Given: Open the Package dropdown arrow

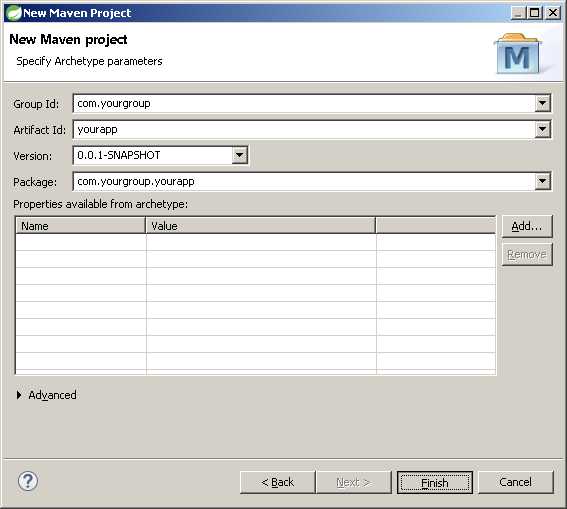Looking at the screenshot, I should coord(542,181).
